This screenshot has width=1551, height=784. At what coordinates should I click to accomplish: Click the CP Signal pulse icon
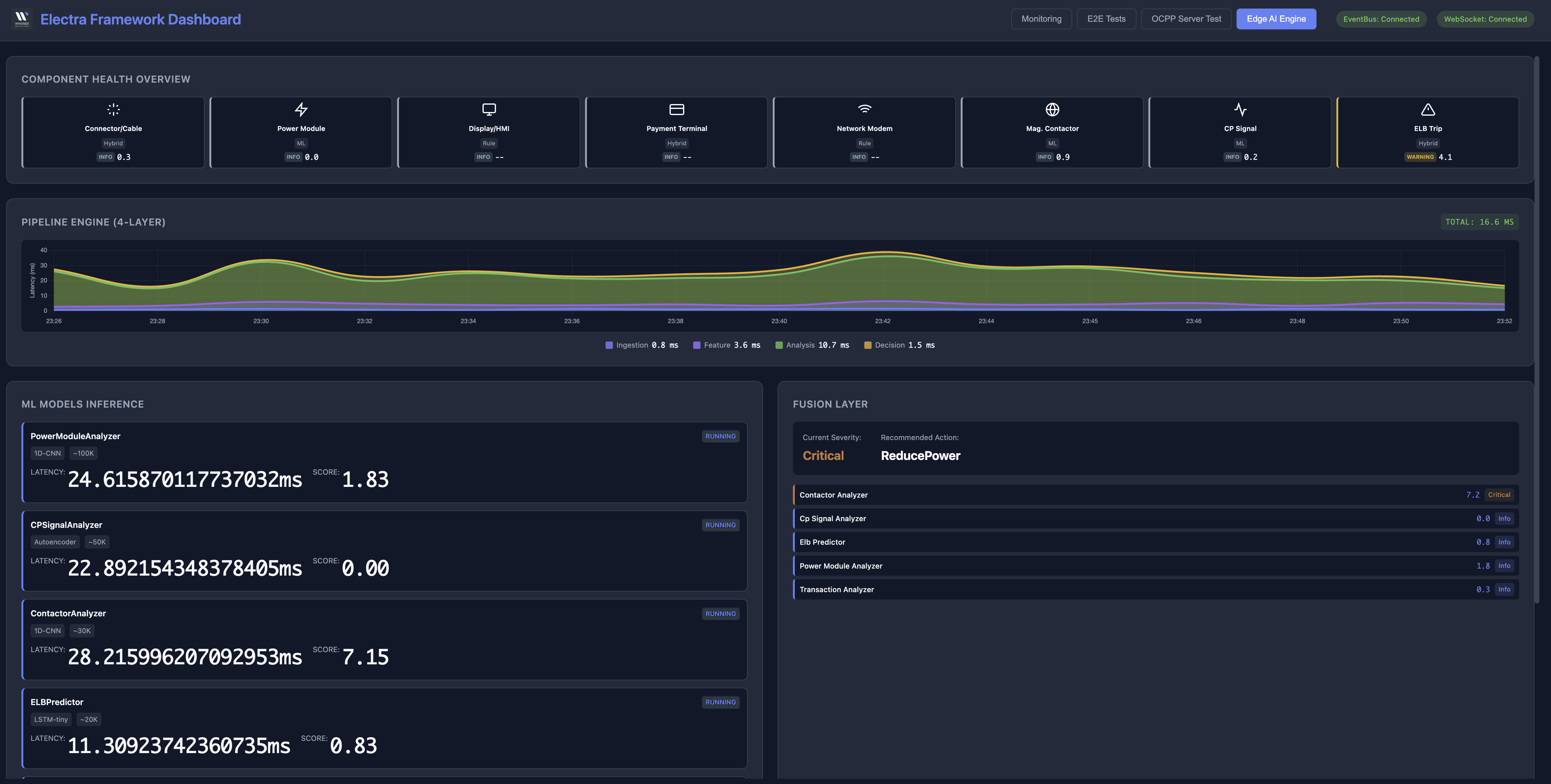[x=1240, y=110]
